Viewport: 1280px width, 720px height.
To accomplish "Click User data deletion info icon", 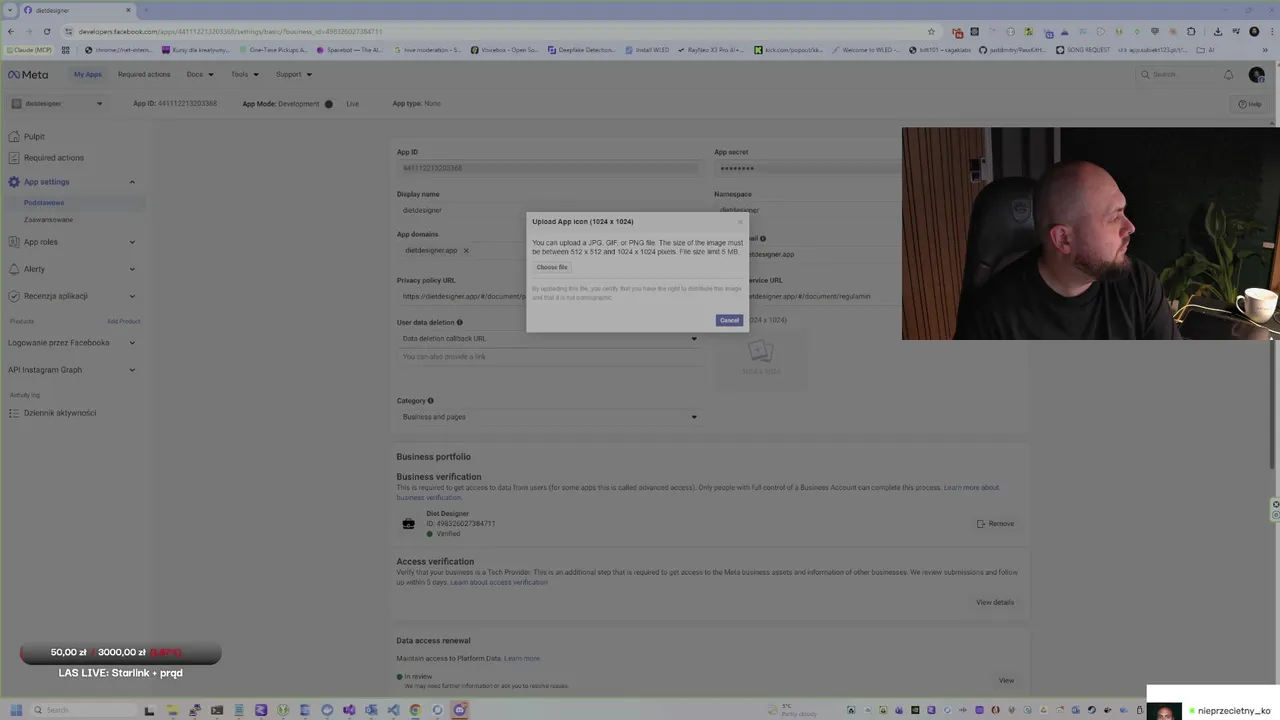I will click(460, 322).
